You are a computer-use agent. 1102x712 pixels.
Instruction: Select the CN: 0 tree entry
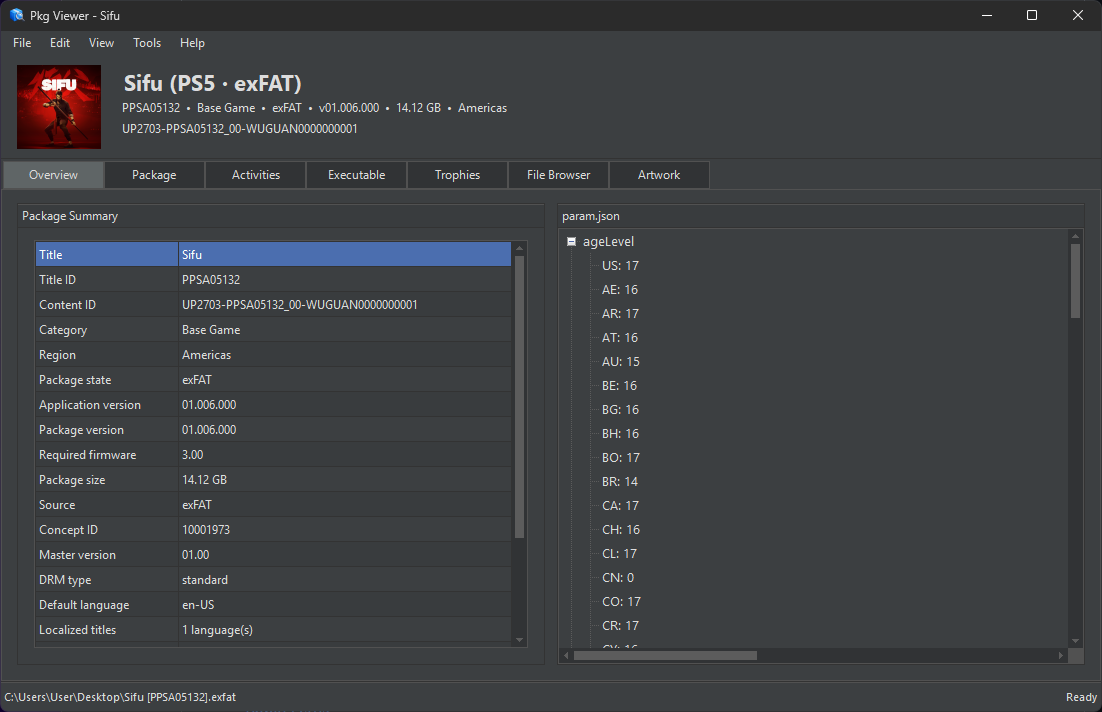(x=618, y=578)
